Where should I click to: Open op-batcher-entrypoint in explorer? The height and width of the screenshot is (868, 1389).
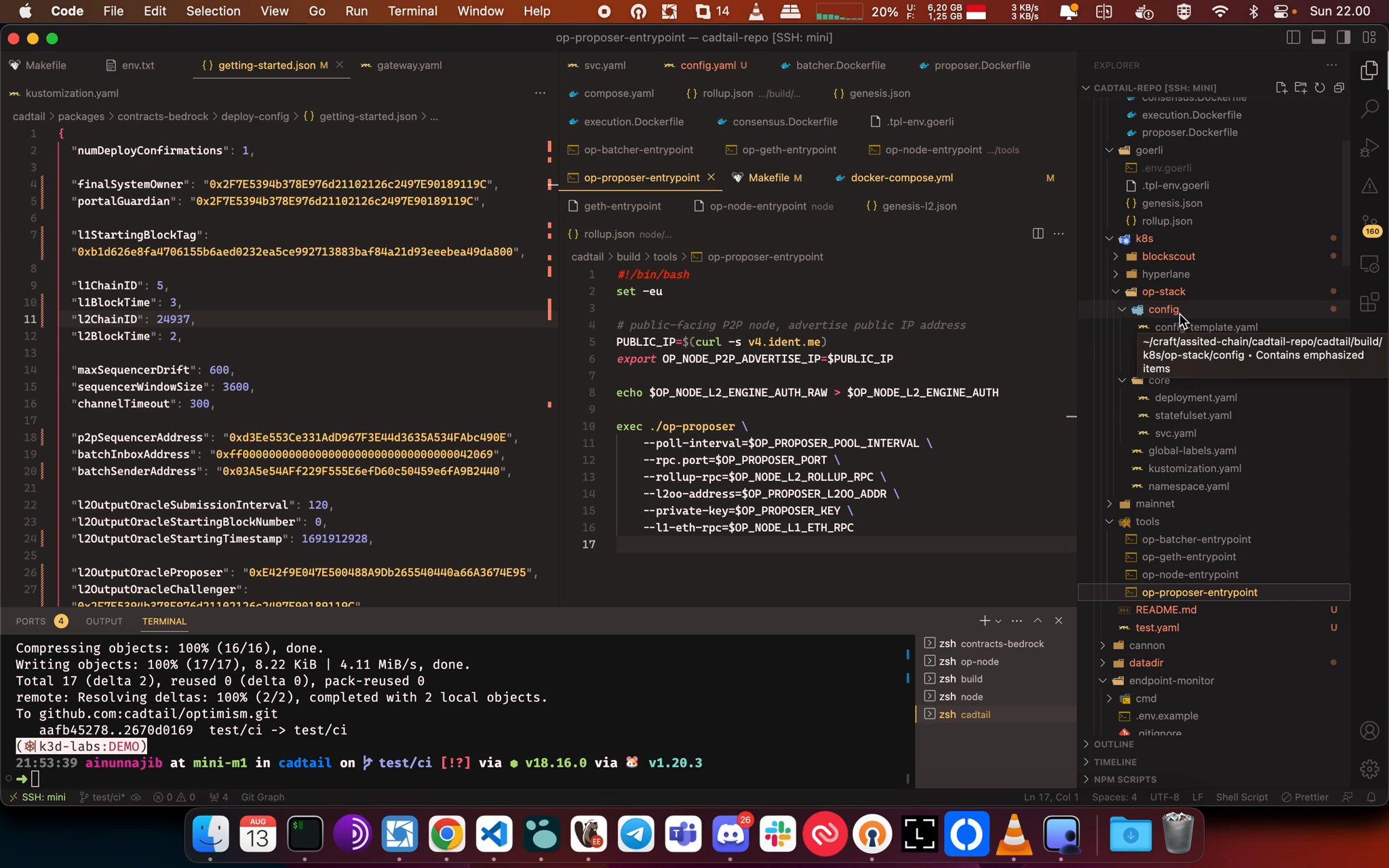coord(1196,539)
